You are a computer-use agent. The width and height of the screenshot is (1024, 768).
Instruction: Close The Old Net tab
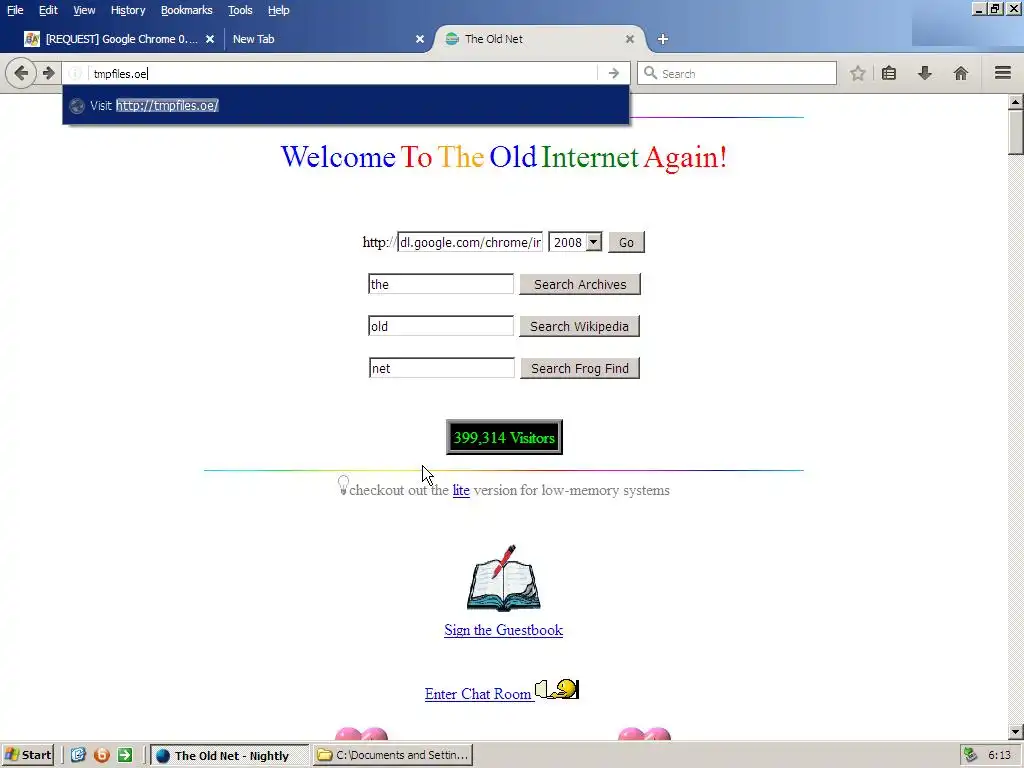click(x=630, y=39)
